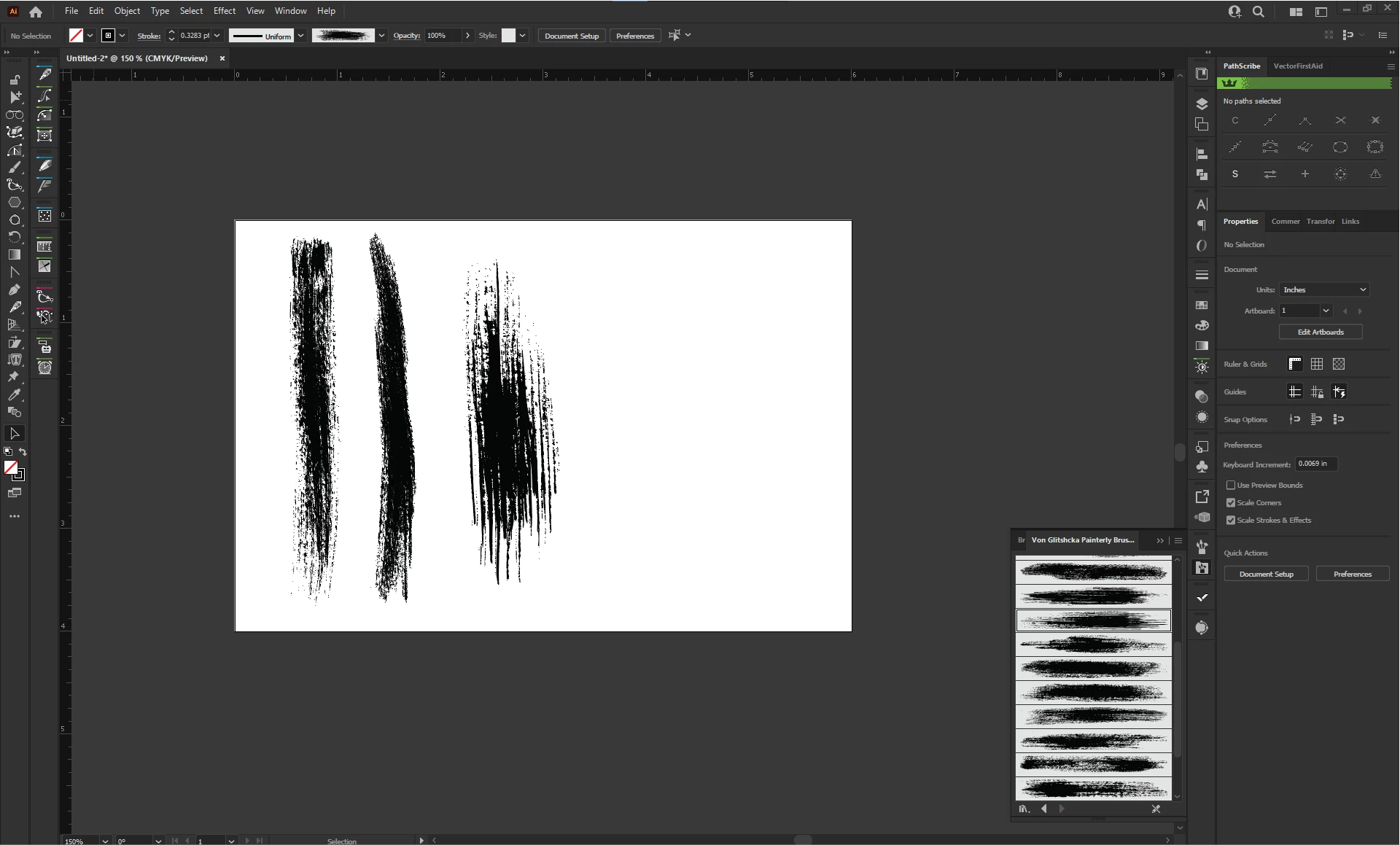Open the Effect menu

pos(224,11)
